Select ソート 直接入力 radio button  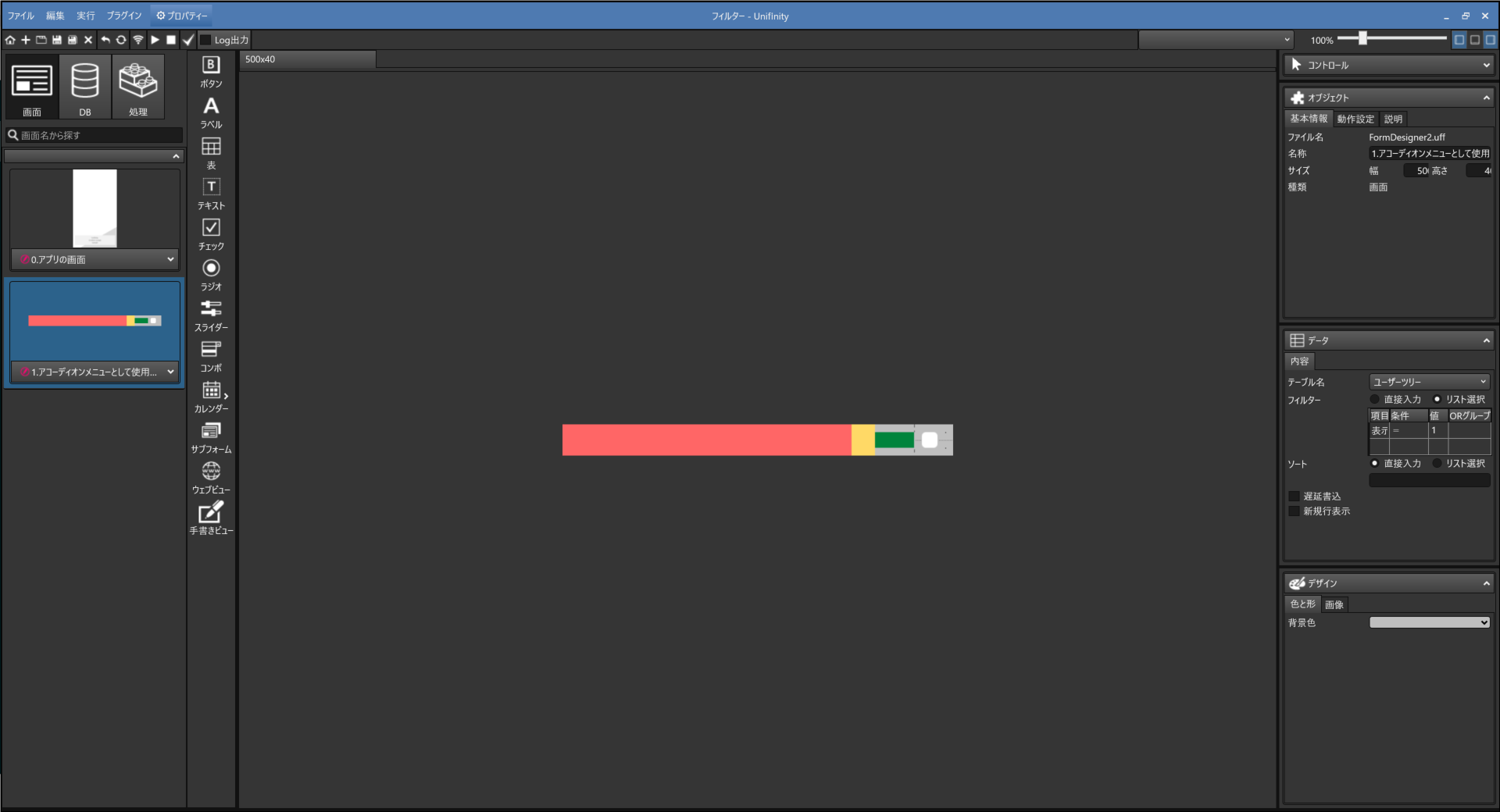tap(1375, 463)
